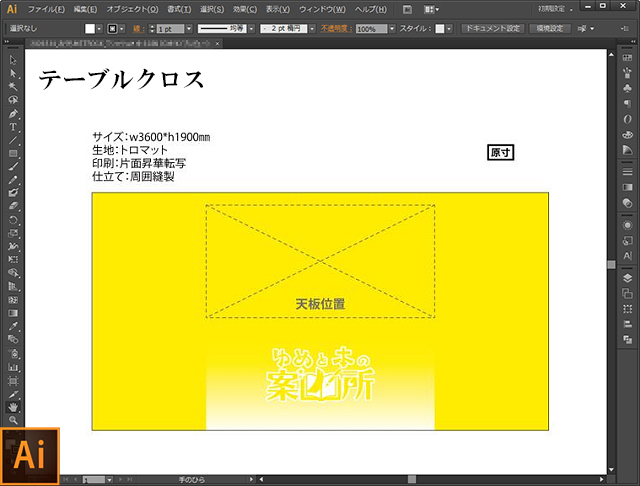This screenshot has height=486, width=640.
Task: Click the fill color swatch in control bar
Action: 90,29
